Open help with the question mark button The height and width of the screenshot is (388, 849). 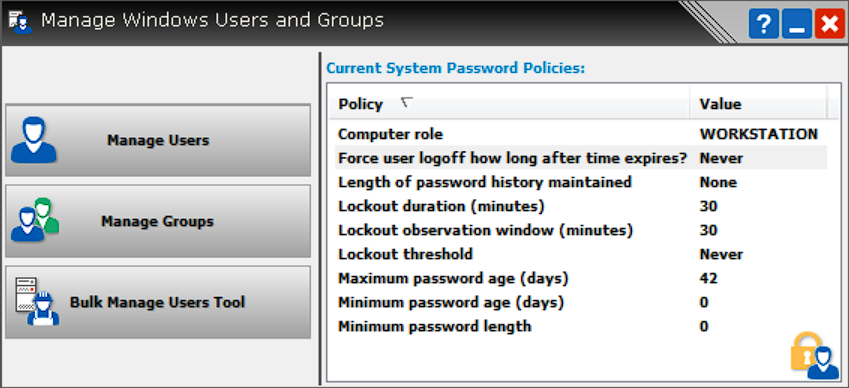coord(763,24)
